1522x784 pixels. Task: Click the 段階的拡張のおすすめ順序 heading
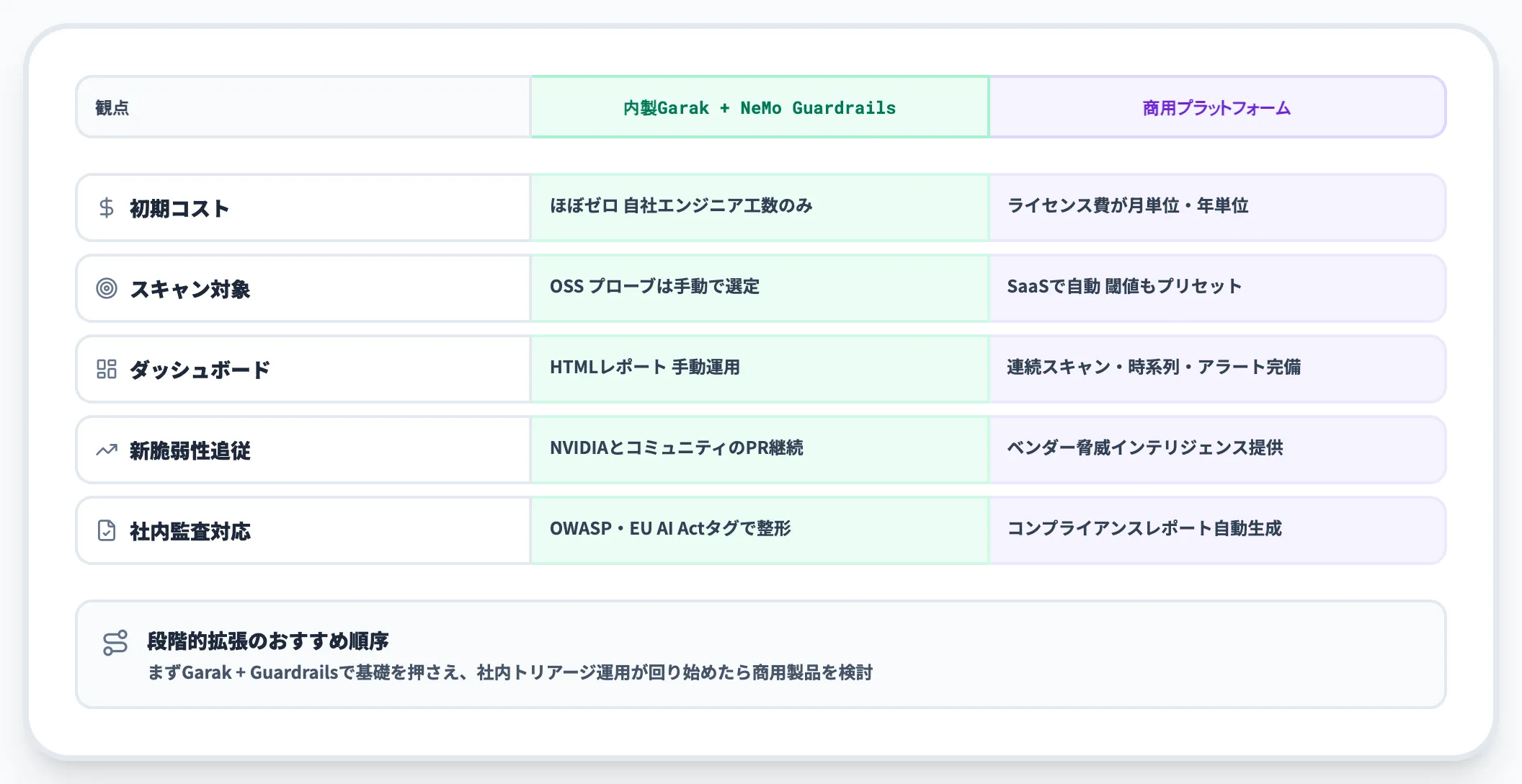coord(267,641)
